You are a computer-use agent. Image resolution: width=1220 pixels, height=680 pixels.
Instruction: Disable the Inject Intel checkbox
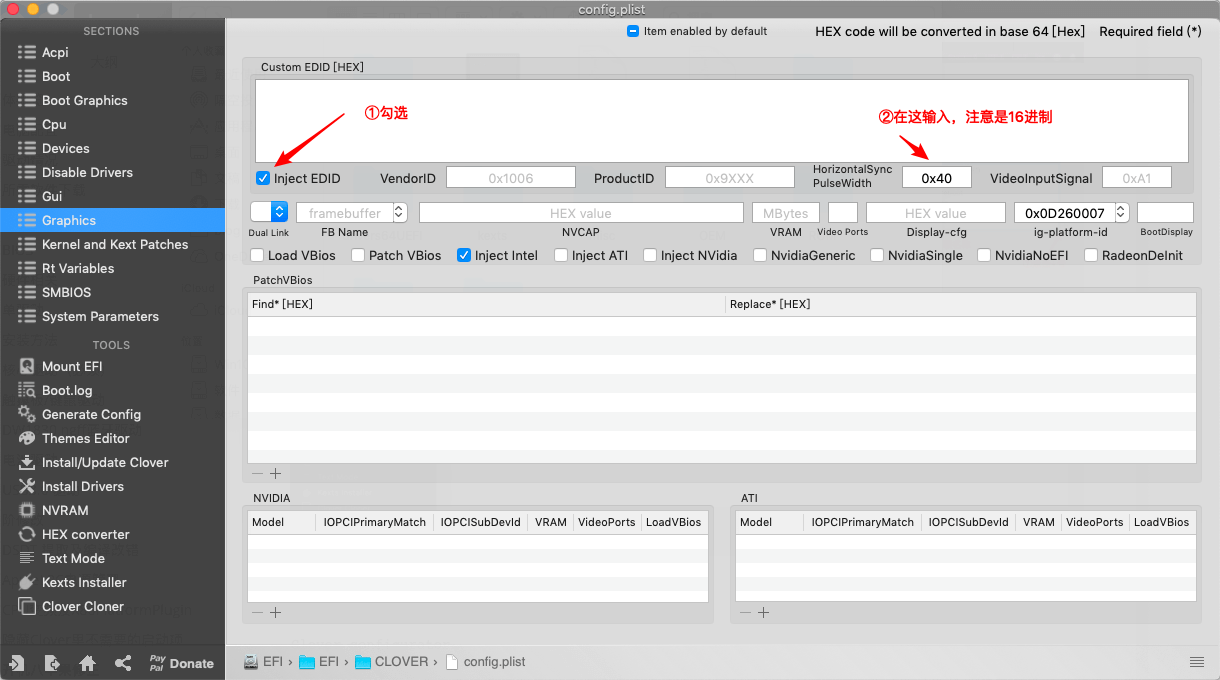pos(464,255)
